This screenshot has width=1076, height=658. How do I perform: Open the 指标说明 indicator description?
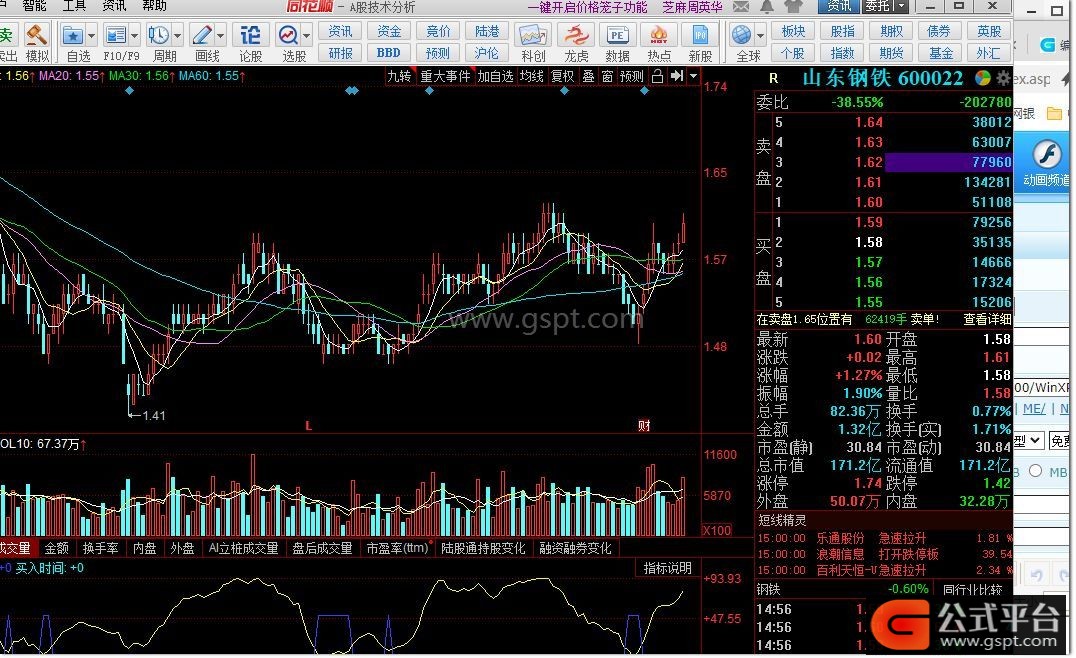[667, 568]
